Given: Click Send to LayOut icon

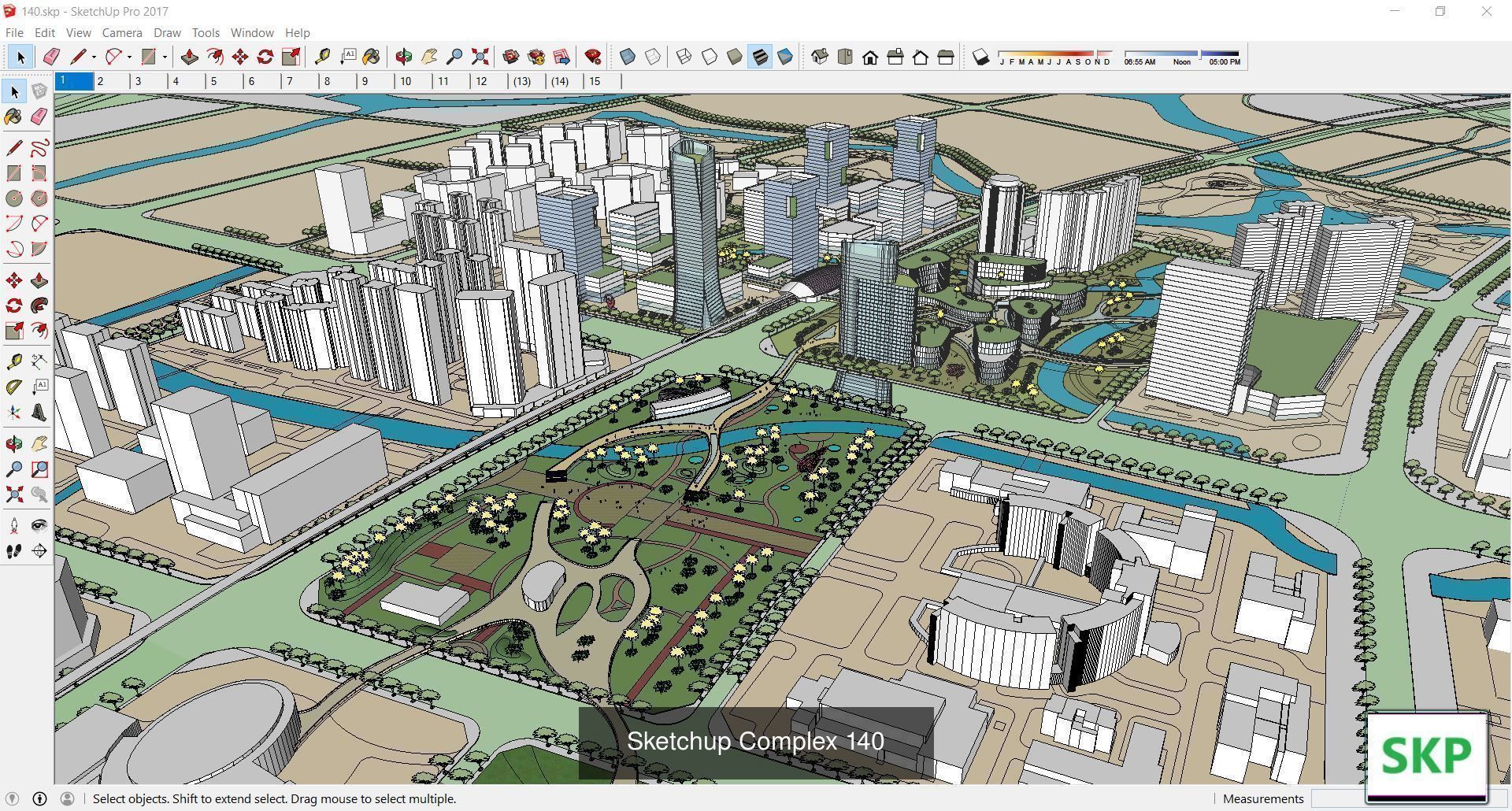Looking at the screenshot, I should point(561,57).
